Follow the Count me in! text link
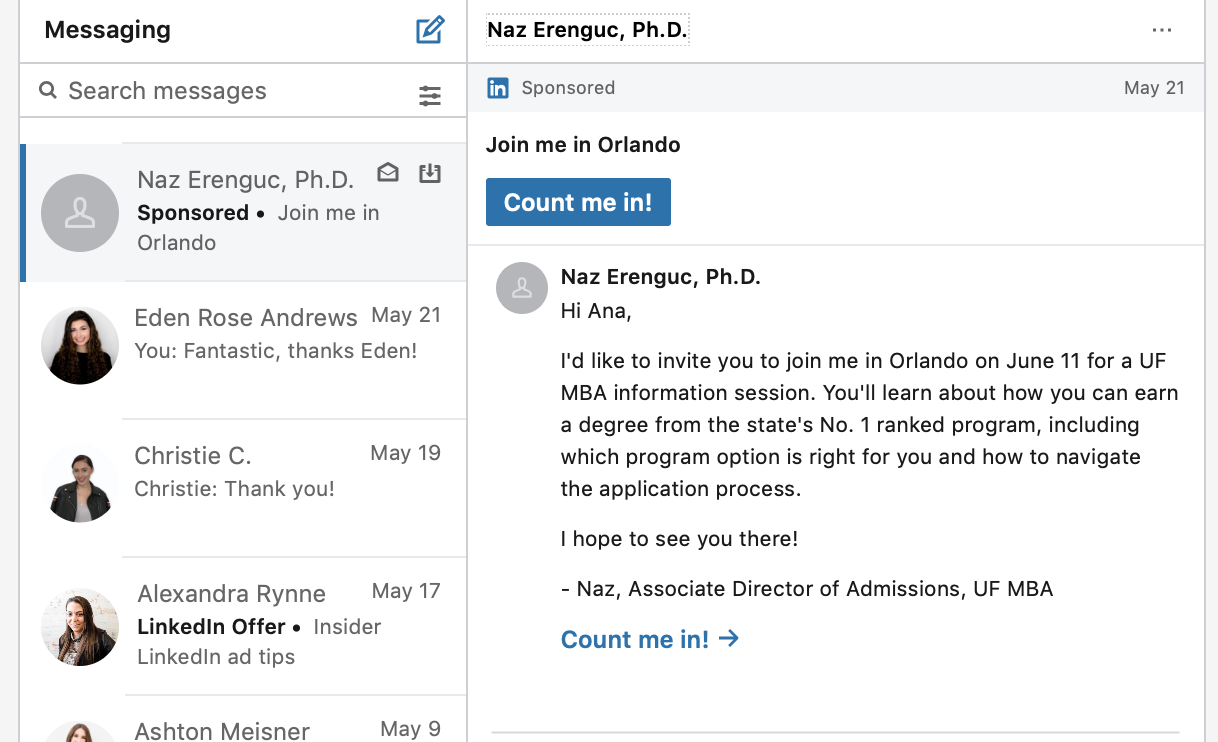The image size is (1218, 742). (635, 639)
